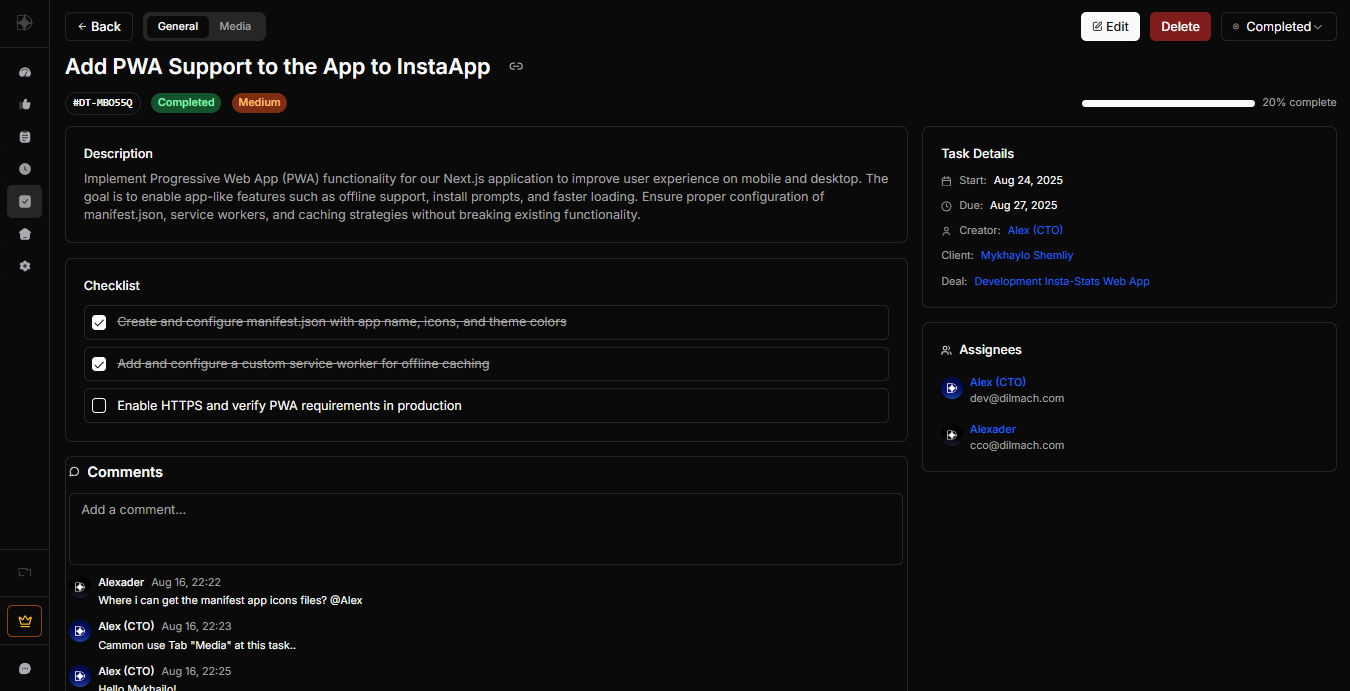Click the Alexander assignee avatar

coord(952,435)
